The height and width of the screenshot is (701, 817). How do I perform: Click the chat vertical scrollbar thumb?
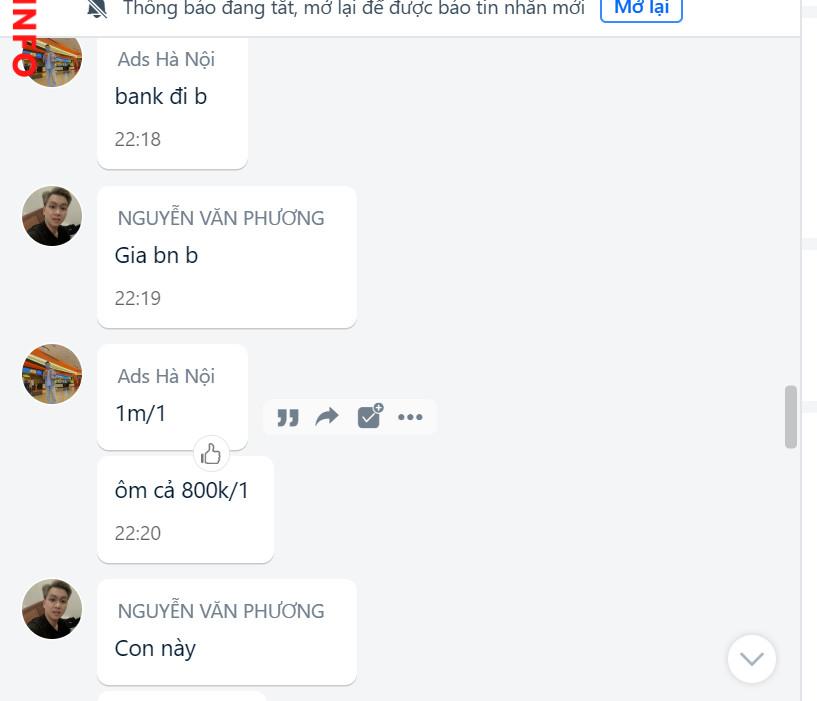pos(791,417)
